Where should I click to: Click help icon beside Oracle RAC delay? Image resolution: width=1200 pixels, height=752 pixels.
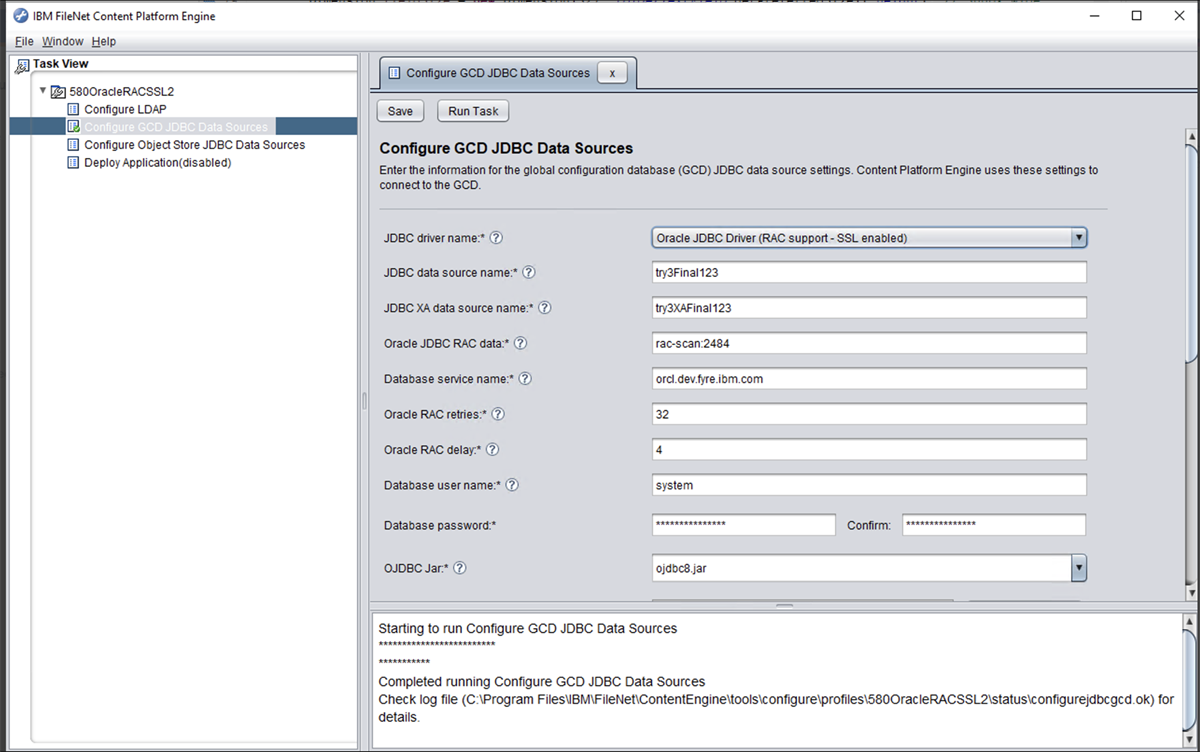(492, 450)
